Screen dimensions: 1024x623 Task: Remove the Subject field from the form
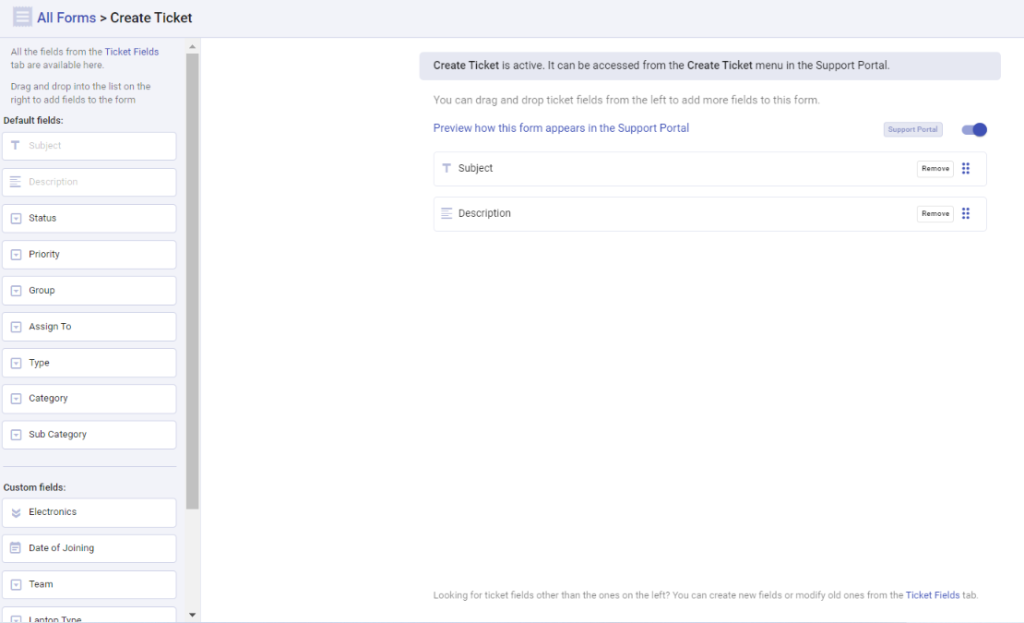point(934,168)
